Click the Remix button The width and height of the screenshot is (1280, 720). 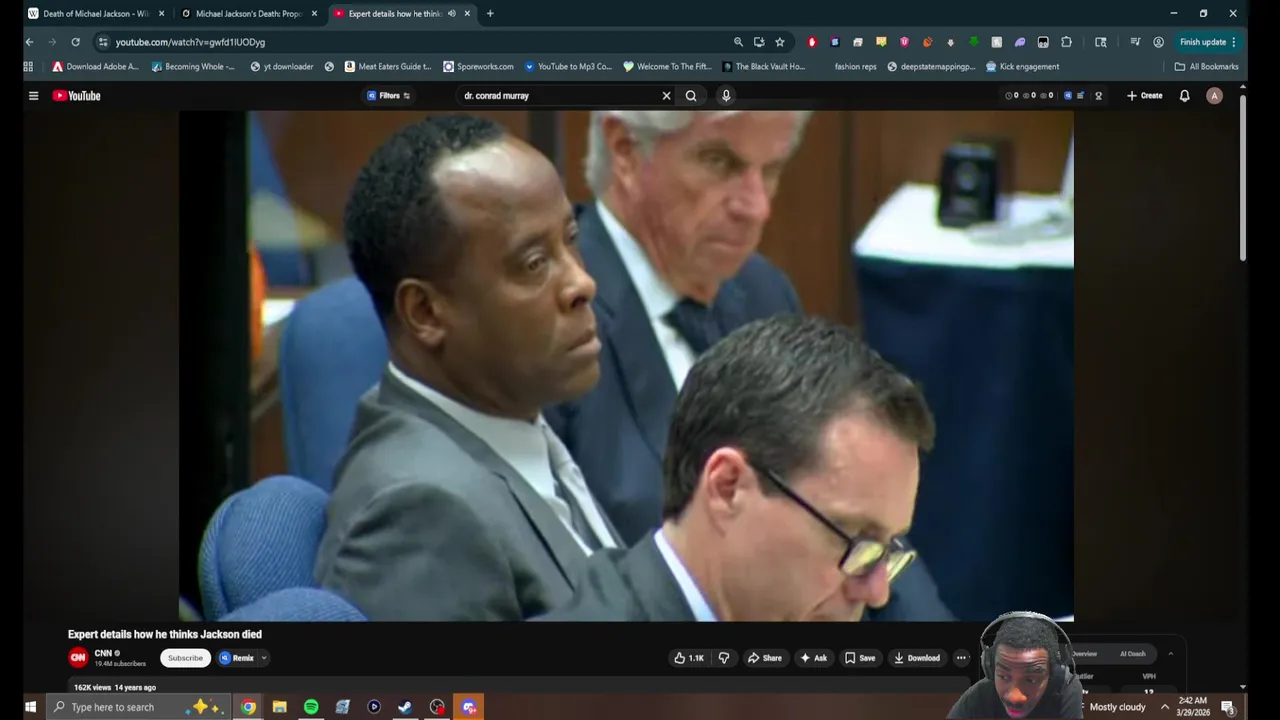[237, 658]
